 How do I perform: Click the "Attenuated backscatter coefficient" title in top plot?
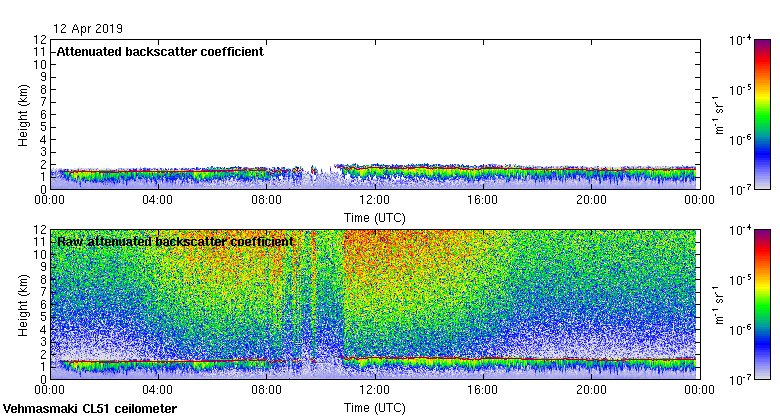(160, 52)
